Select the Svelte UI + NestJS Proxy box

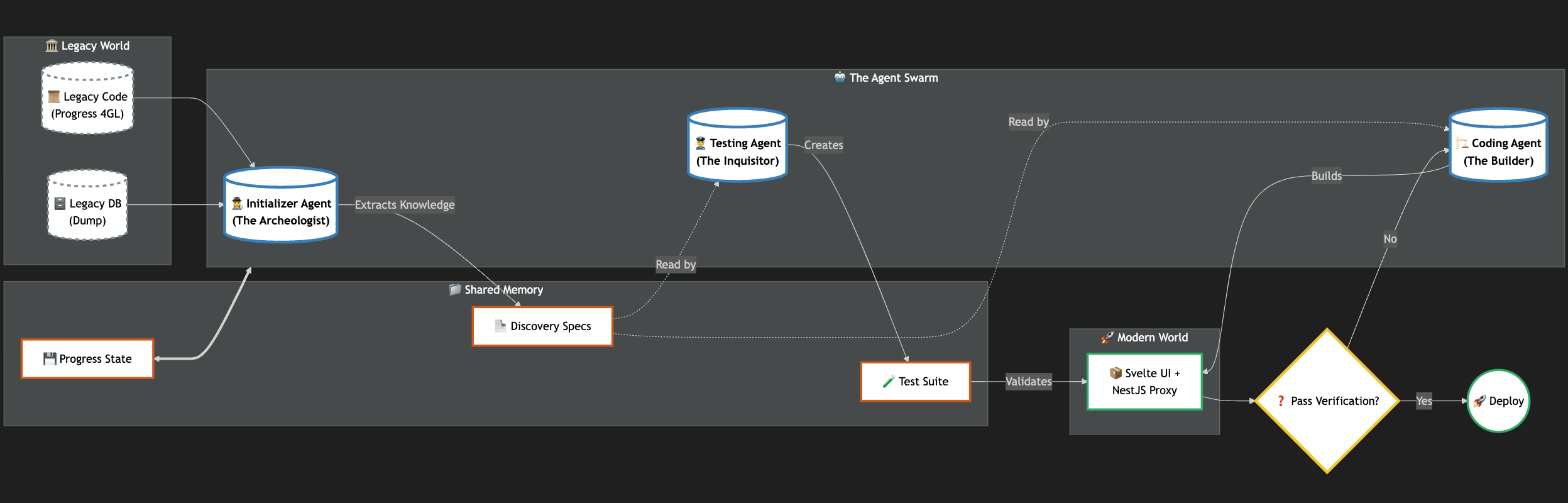(1144, 382)
